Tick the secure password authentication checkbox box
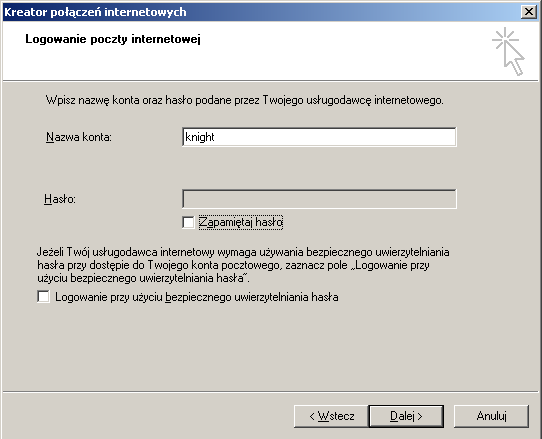 point(43,297)
